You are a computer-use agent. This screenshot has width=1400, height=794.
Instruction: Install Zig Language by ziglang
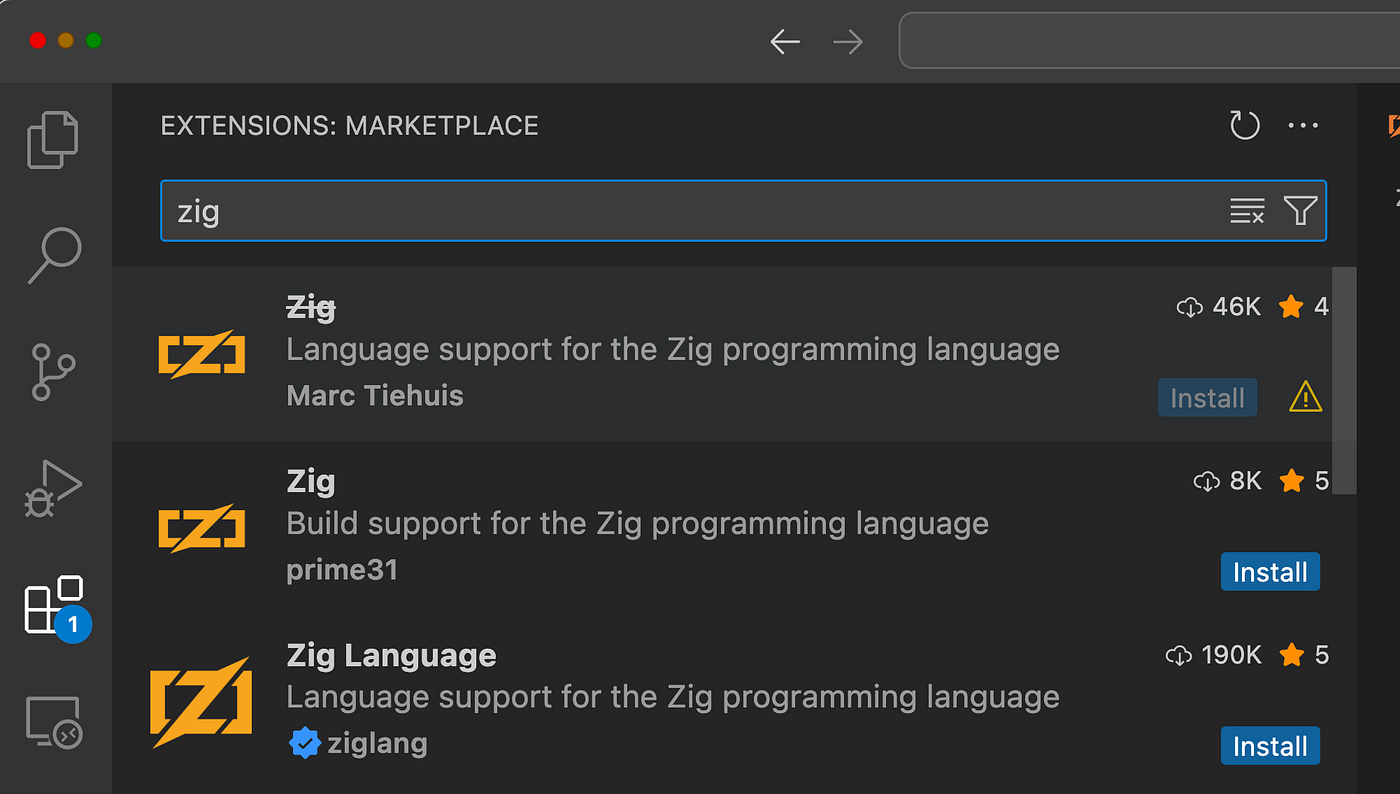pyautogui.click(x=1270, y=746)
